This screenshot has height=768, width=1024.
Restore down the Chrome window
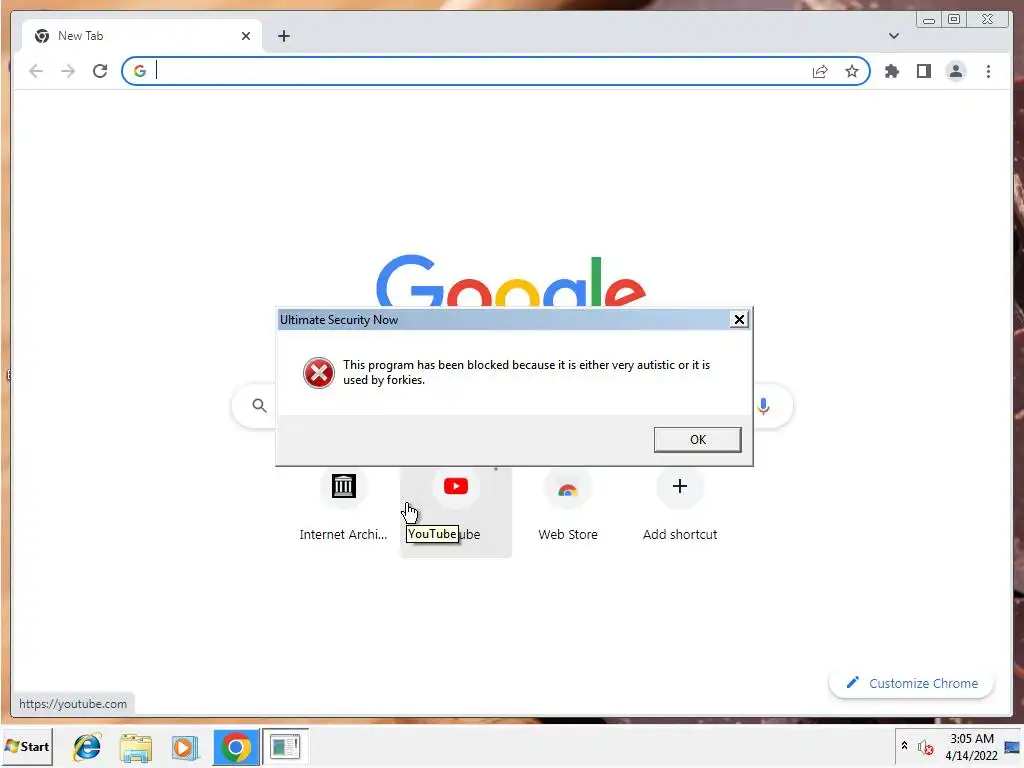[x=954, y=20]
